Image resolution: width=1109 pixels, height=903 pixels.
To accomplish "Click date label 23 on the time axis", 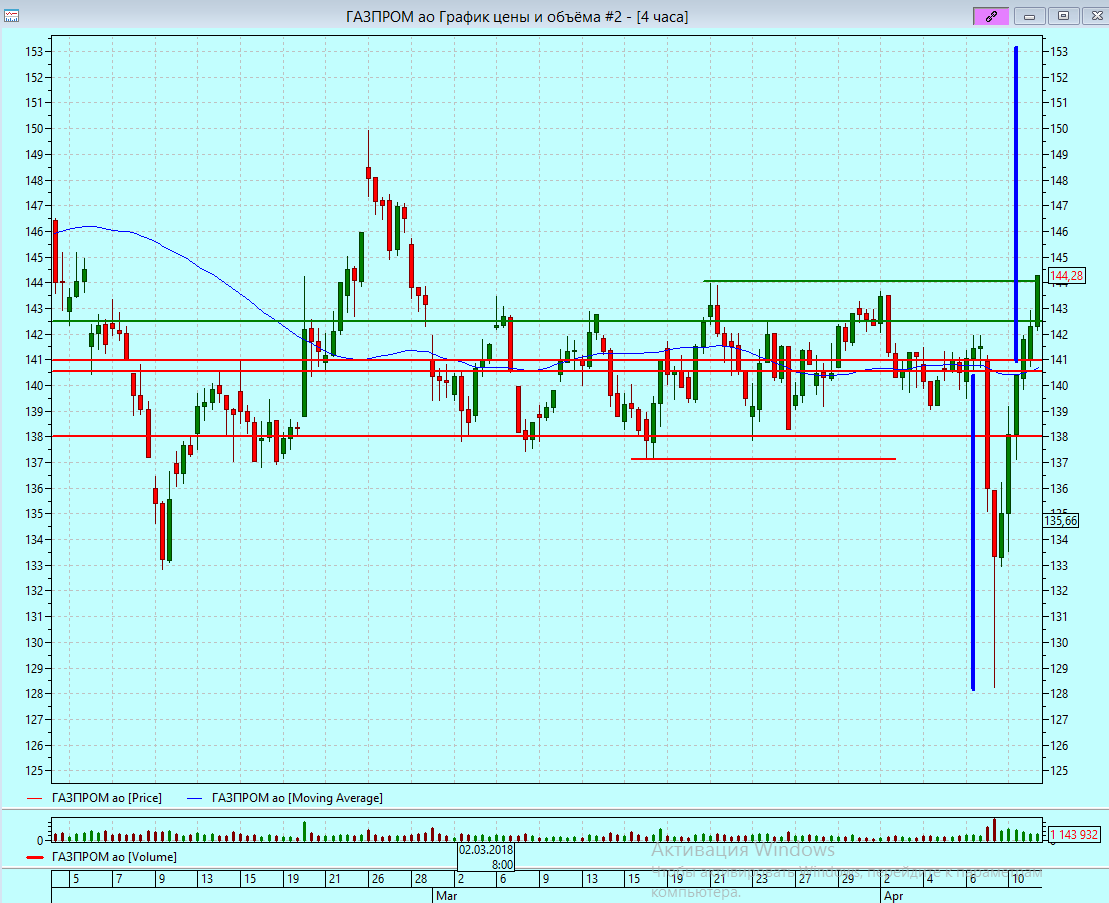I will click(761, 878).
